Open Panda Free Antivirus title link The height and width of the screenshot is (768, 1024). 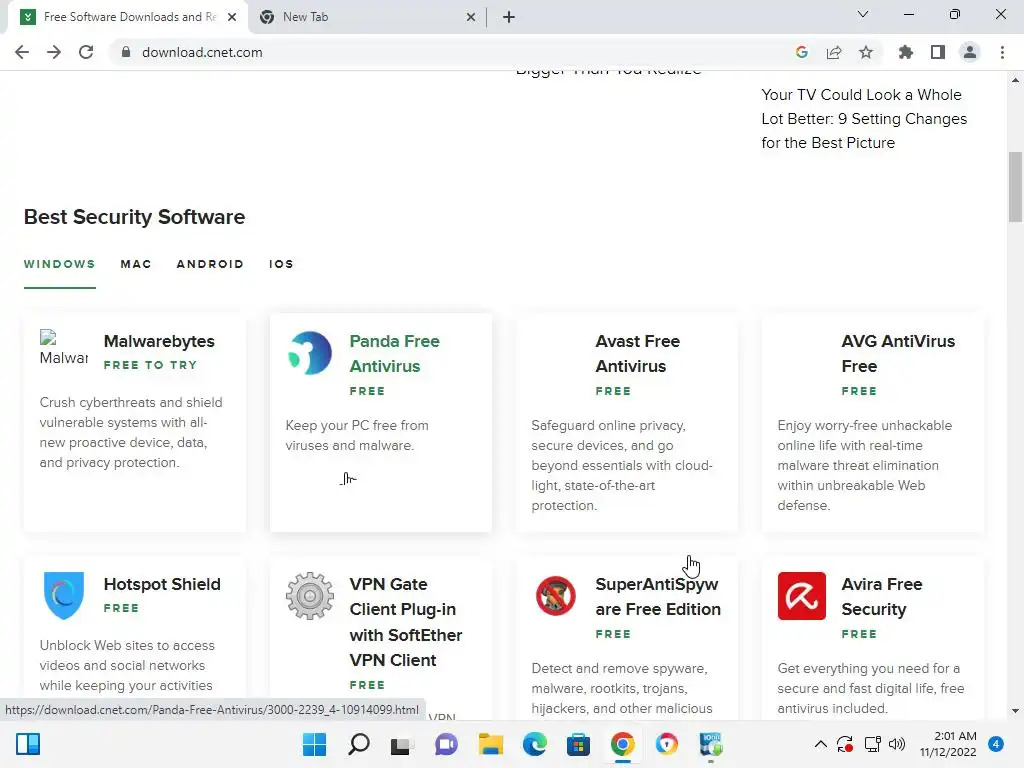[394, 353]
